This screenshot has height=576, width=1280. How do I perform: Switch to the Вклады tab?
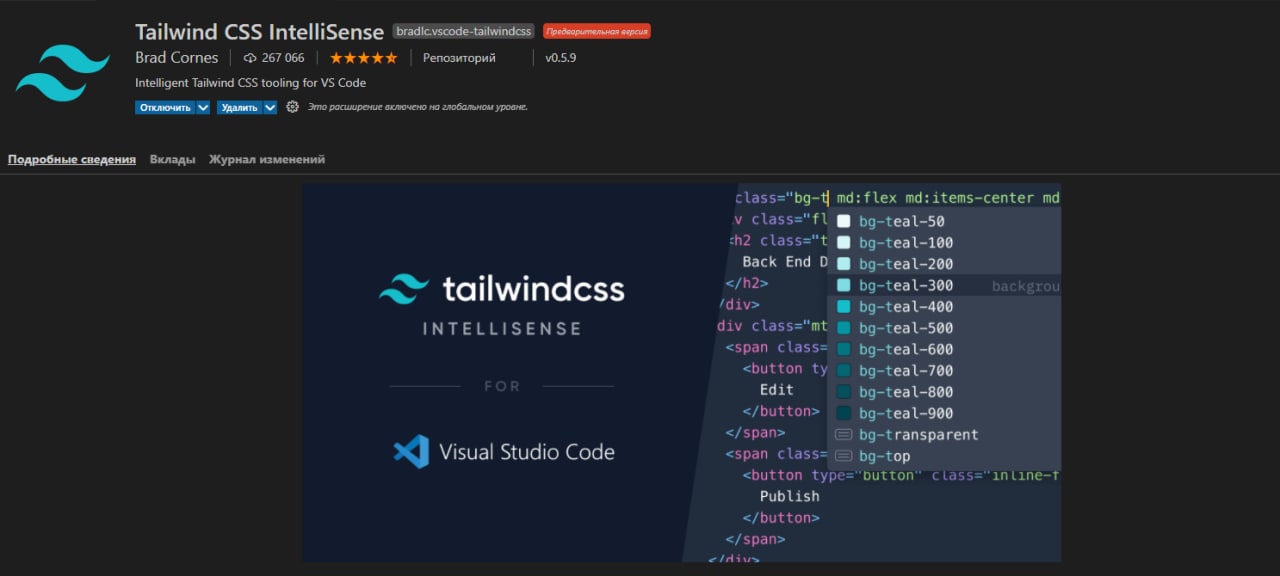(x=172, y=159)
